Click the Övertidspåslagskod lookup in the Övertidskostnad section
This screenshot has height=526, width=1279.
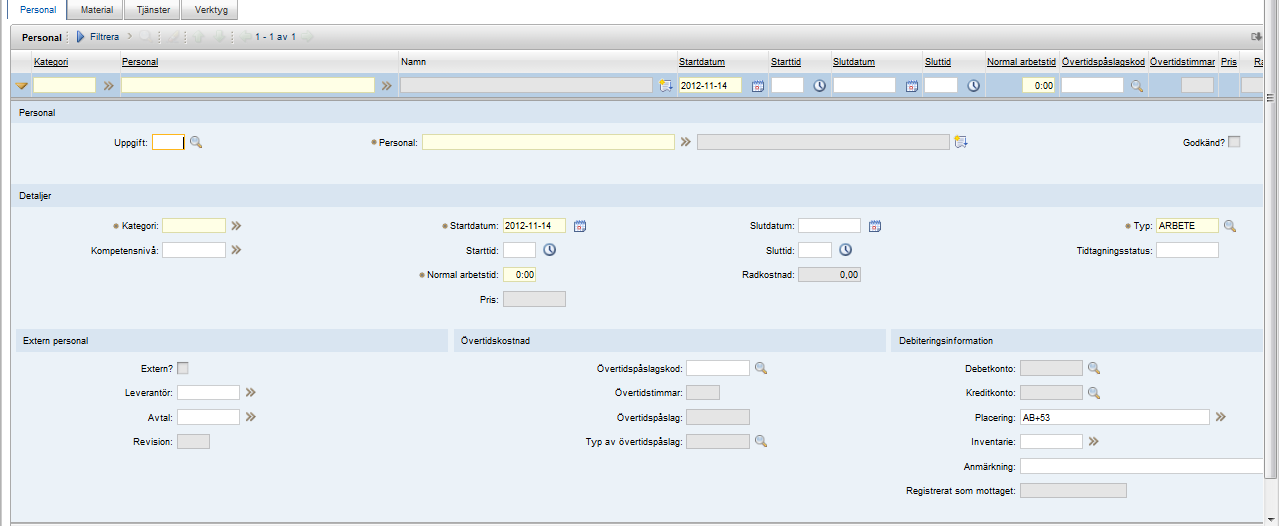click(761, 368)
